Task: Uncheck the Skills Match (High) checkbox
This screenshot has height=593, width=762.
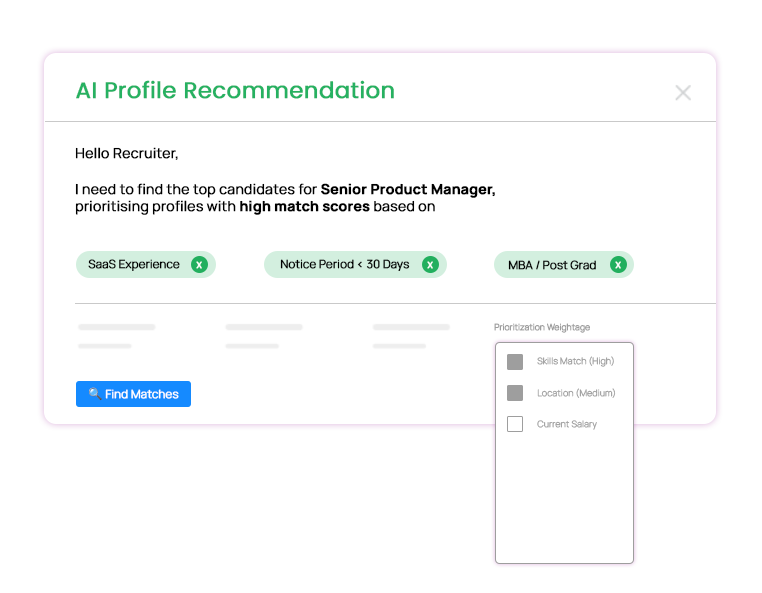Action: 515,362
